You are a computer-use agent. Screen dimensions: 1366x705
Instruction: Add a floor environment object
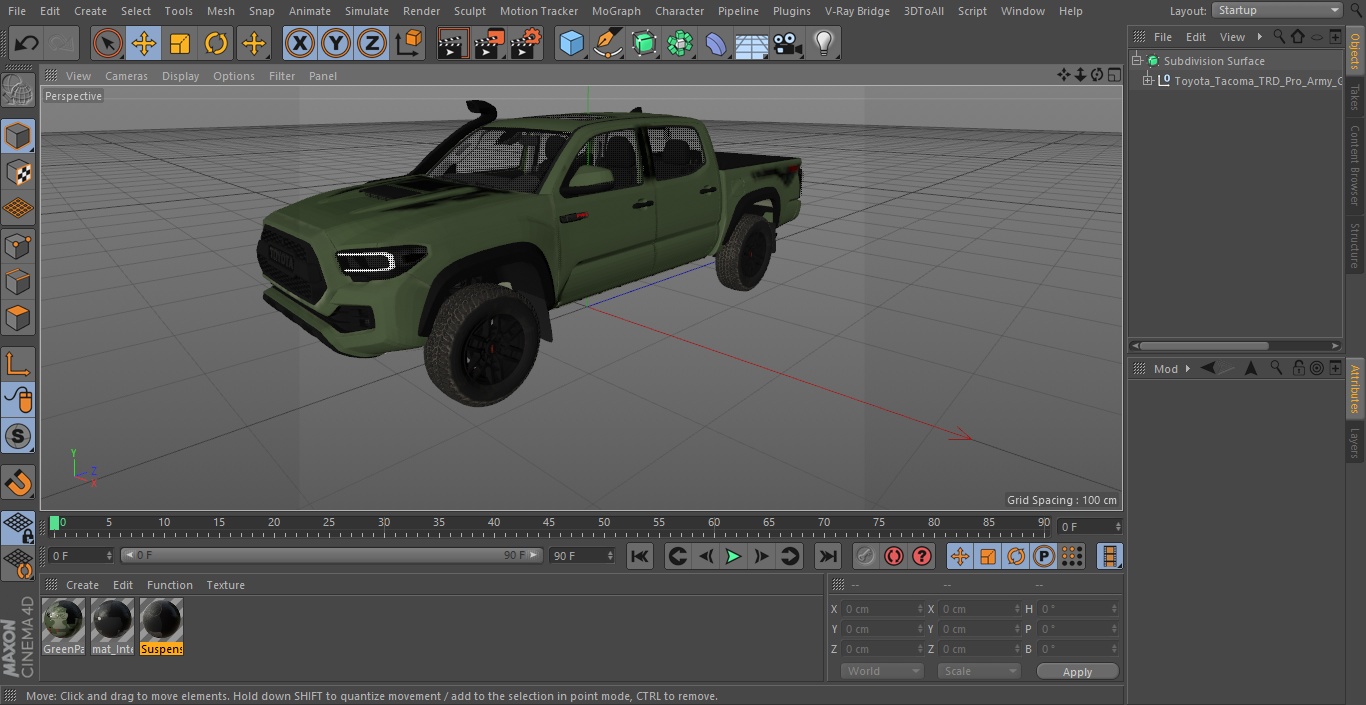pos(752,43)
